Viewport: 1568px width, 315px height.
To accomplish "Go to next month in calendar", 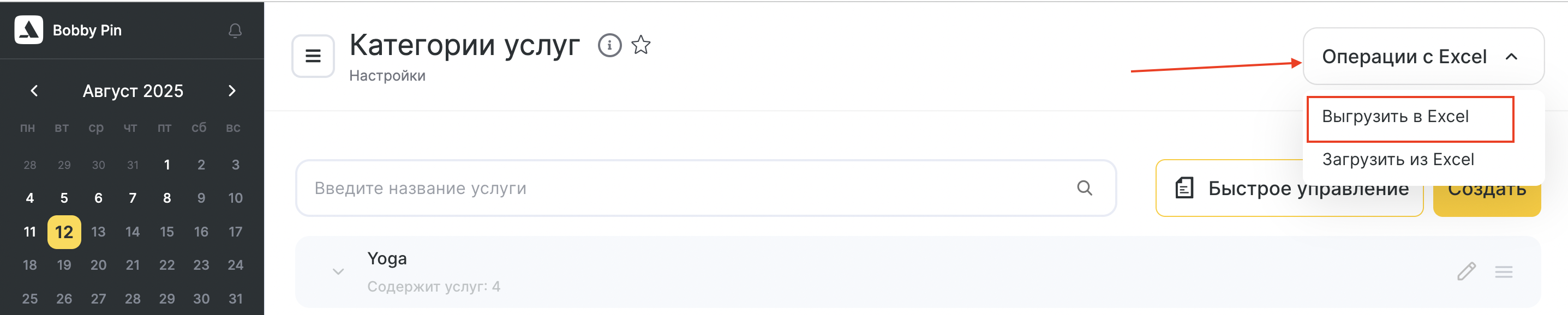I will 232,90.
